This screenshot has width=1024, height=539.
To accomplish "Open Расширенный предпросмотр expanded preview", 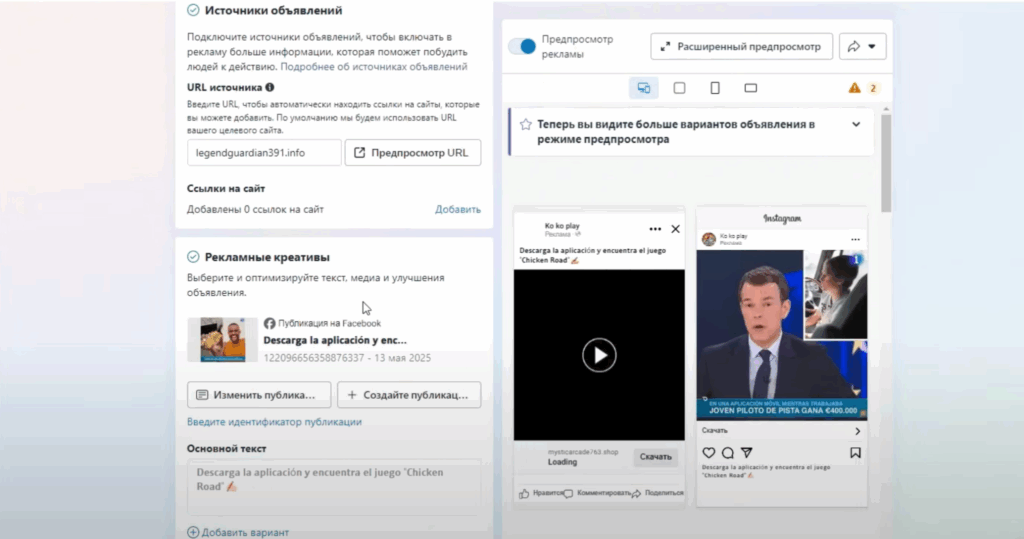I will pyautogui.click(x=742, y=46).
